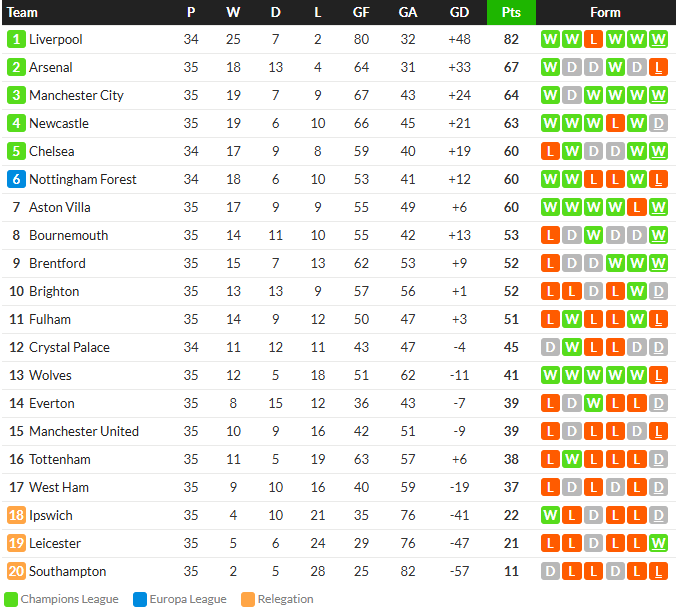The width and height of the screenshot is (678, 615).
Task: Sort table by GD column header
Action: click(459, 13)
